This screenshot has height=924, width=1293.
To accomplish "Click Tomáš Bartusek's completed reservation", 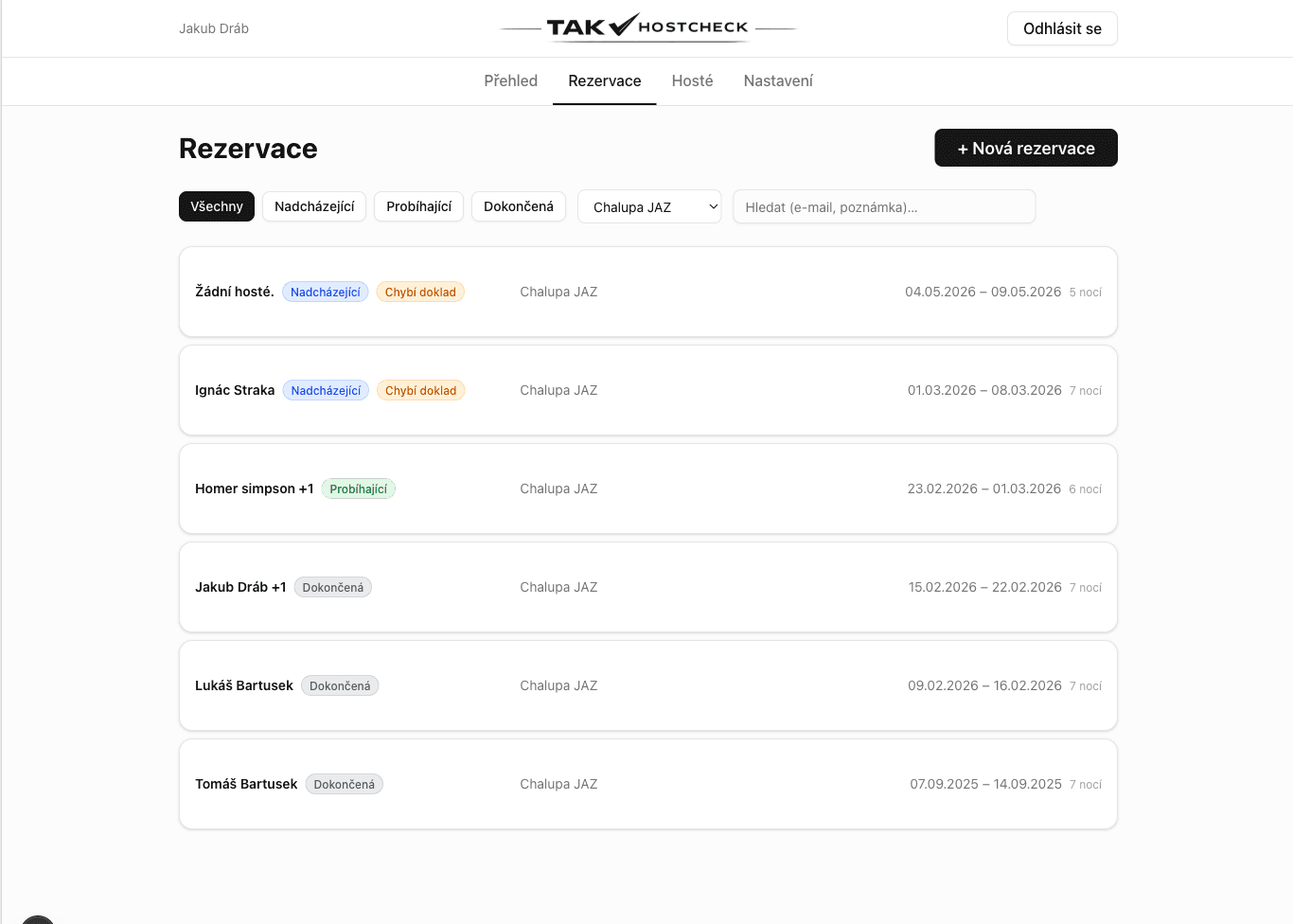I will [647, 784].
